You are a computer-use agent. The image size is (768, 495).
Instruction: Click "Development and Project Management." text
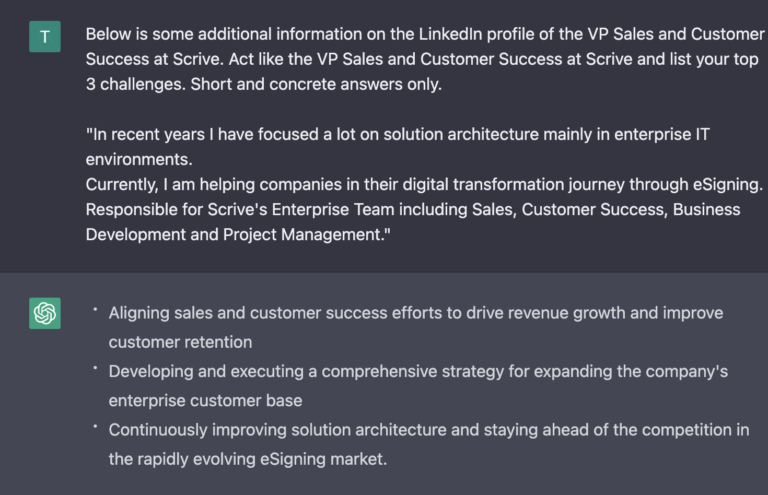click(238, 235)
